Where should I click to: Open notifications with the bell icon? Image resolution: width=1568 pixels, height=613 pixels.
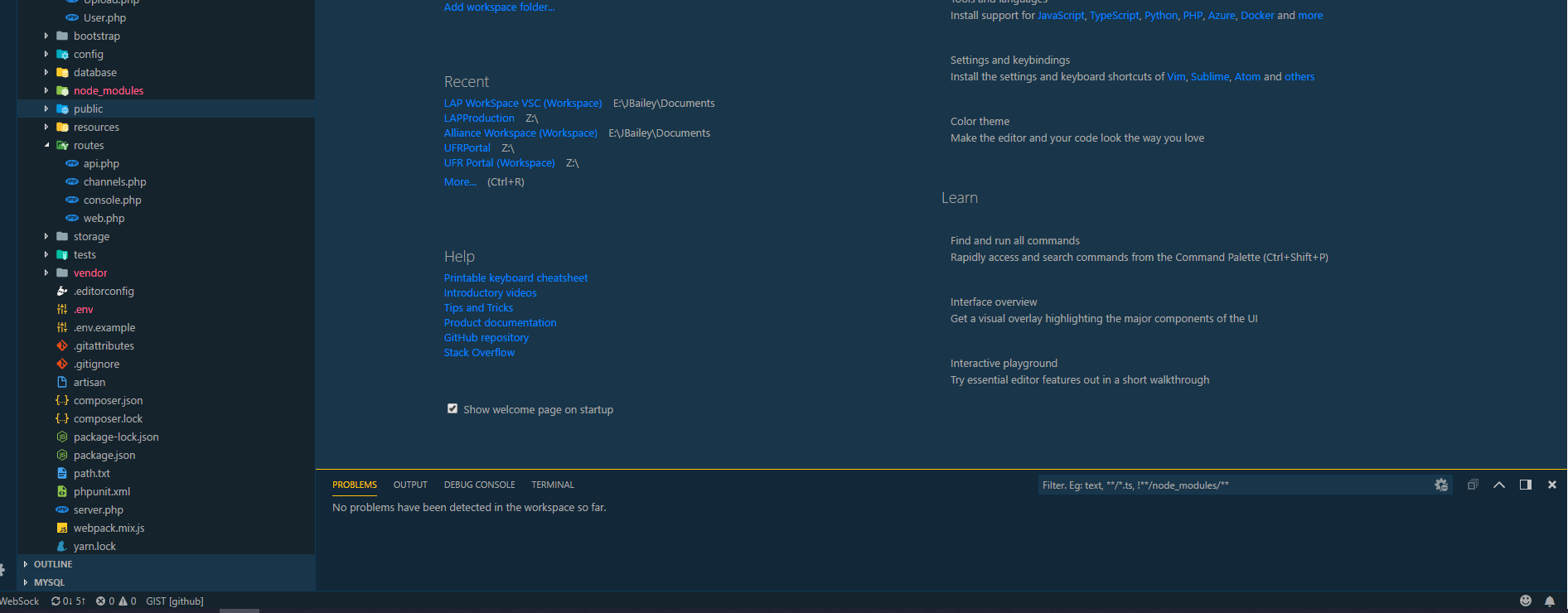[1550, 601]
